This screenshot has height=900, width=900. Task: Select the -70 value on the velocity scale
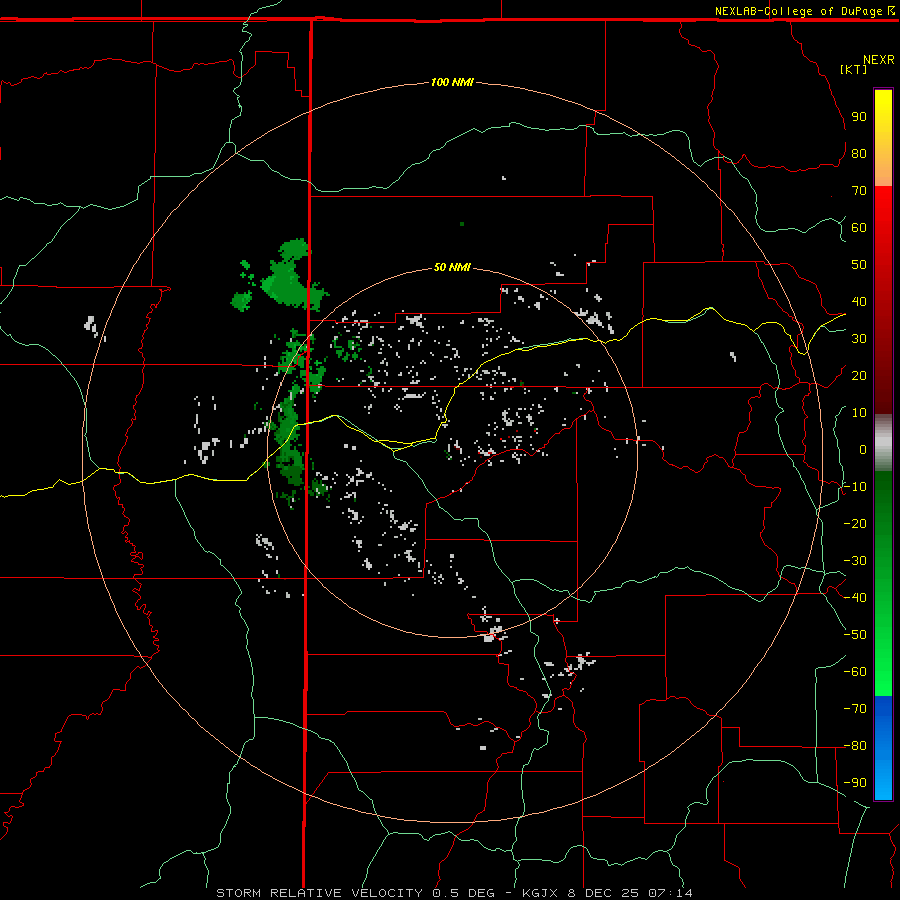coord(855,709)
